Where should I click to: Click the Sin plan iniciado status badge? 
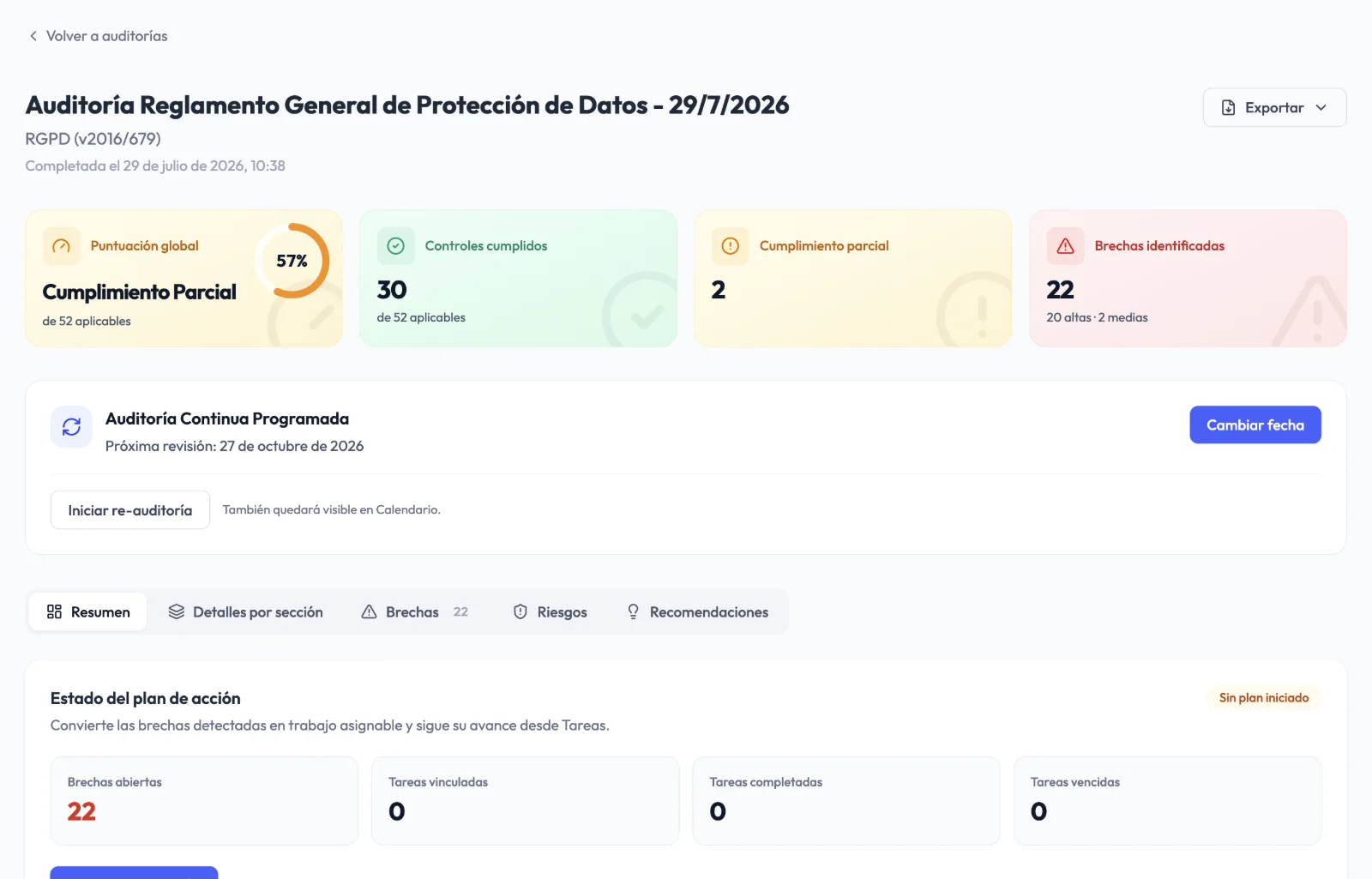tap(1264, 698)
